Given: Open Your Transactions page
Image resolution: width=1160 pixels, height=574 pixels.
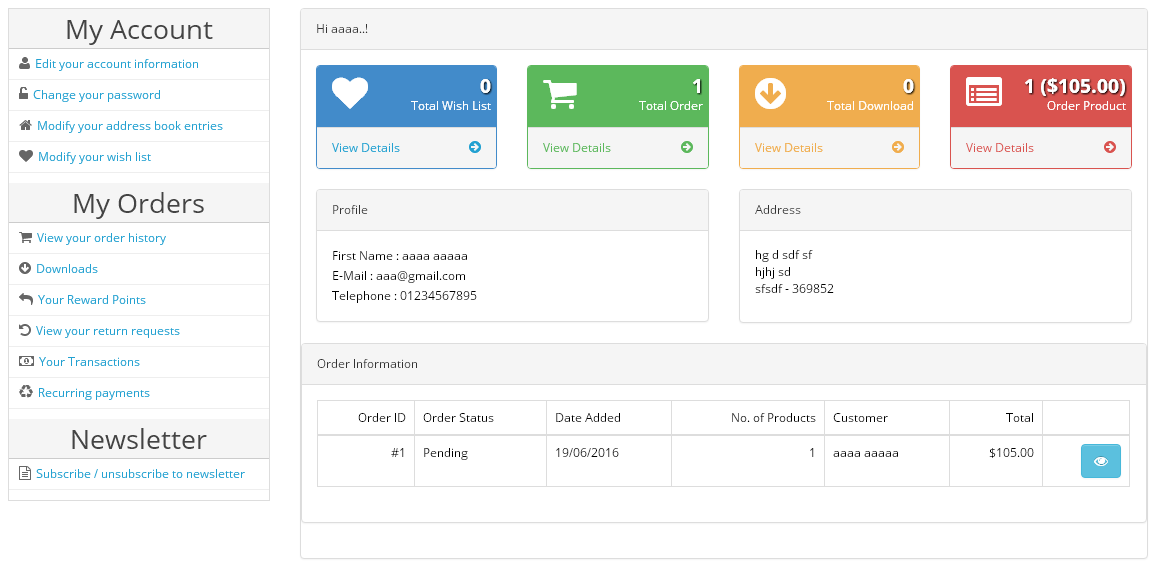Looking at the screenshot, I should pyautogui.click(x=89, y=362).
